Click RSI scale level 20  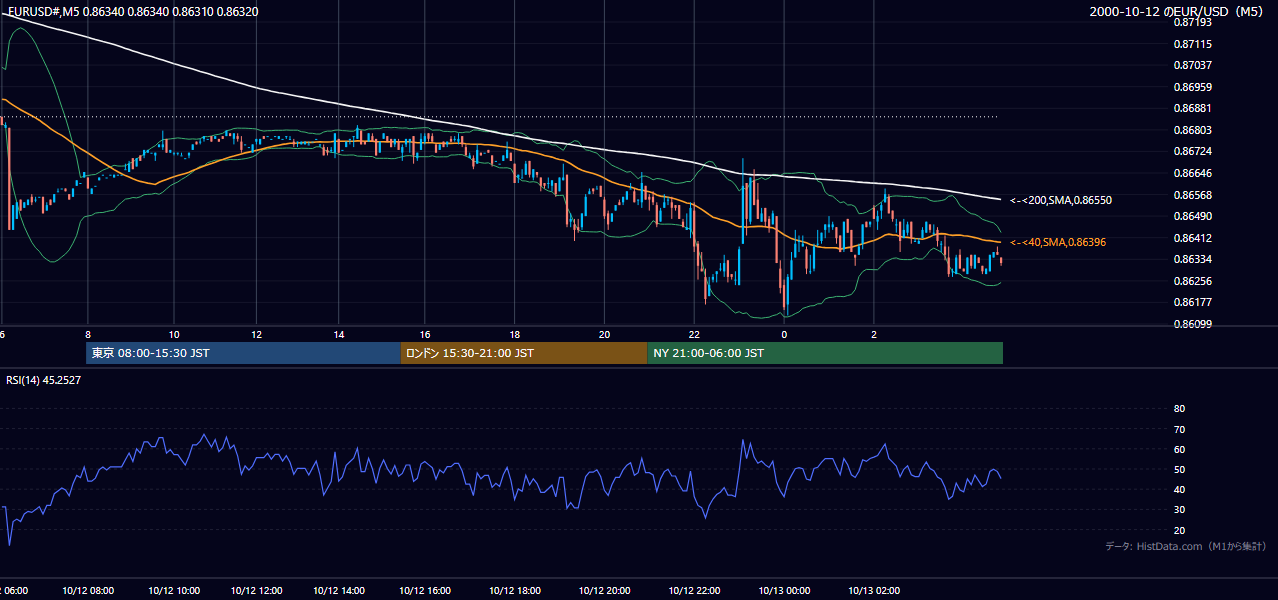point(1179,530)
